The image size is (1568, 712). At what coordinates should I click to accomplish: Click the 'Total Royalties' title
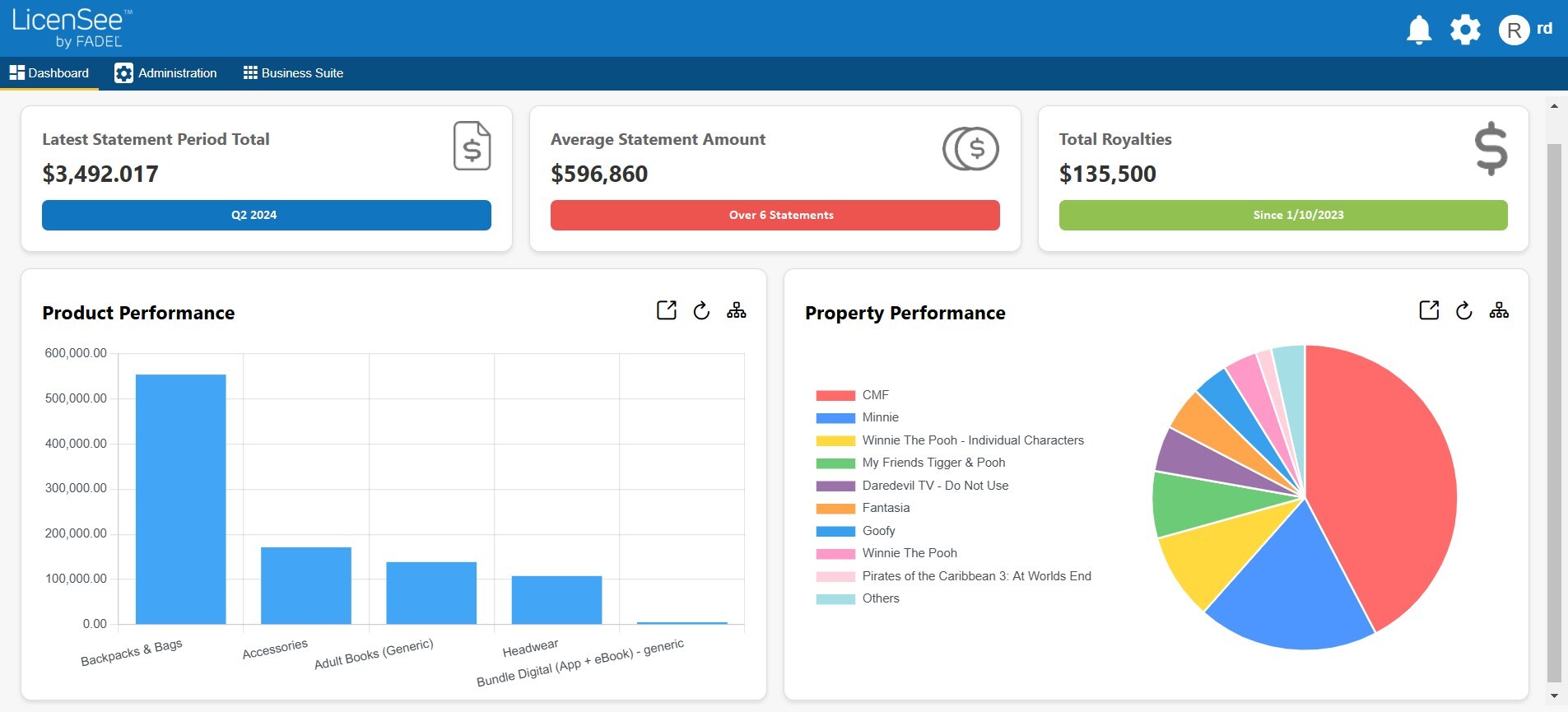pos(1115,139)
